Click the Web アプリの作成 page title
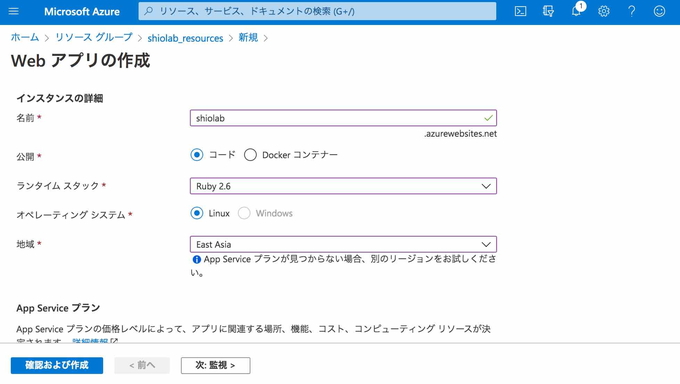Viewport: 680px width, 384px height. 80,61
